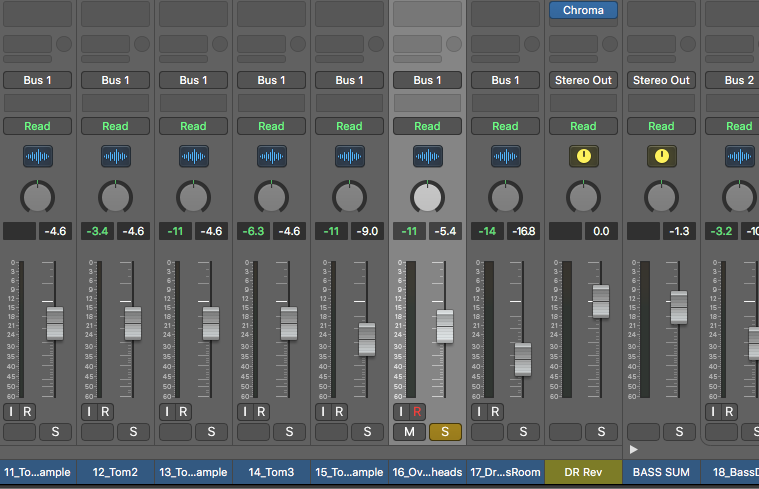
Task: Click the pan knob on BASS SUM channel
Action: pos(661,197)
